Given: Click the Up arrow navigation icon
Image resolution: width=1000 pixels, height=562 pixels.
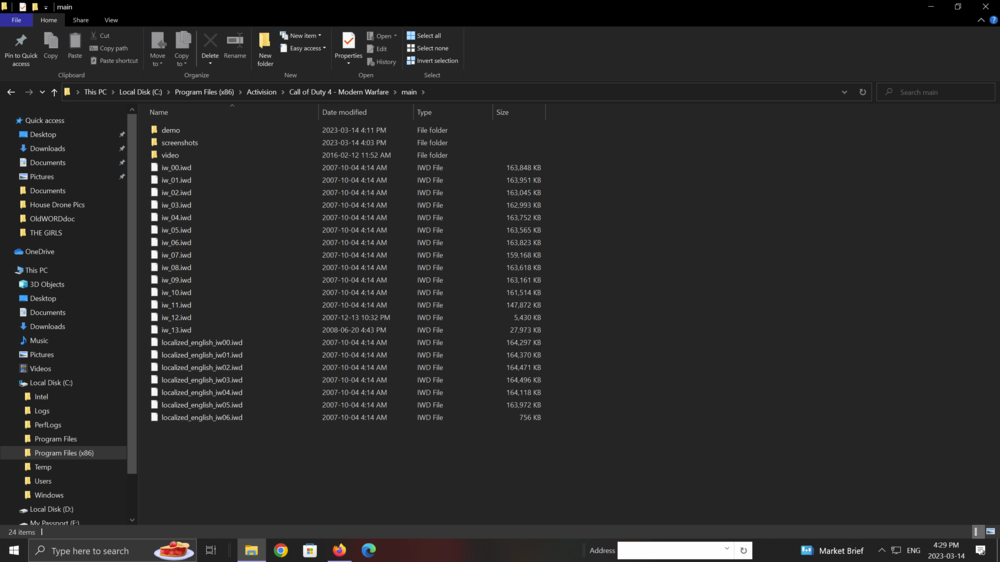Looking at the screenshot, I should (54, 92).
